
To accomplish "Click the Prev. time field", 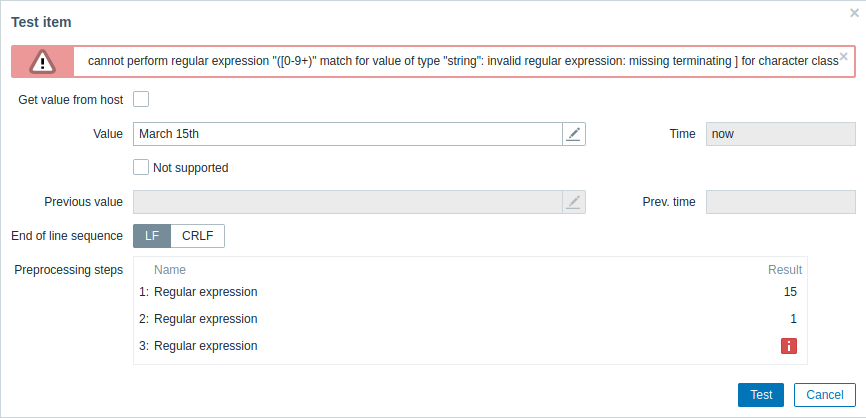I will [x=780, y=202].
